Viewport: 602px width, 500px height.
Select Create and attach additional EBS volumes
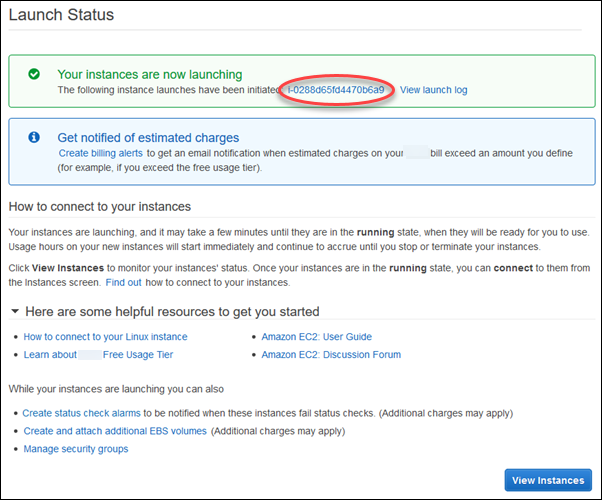point(115,431)
